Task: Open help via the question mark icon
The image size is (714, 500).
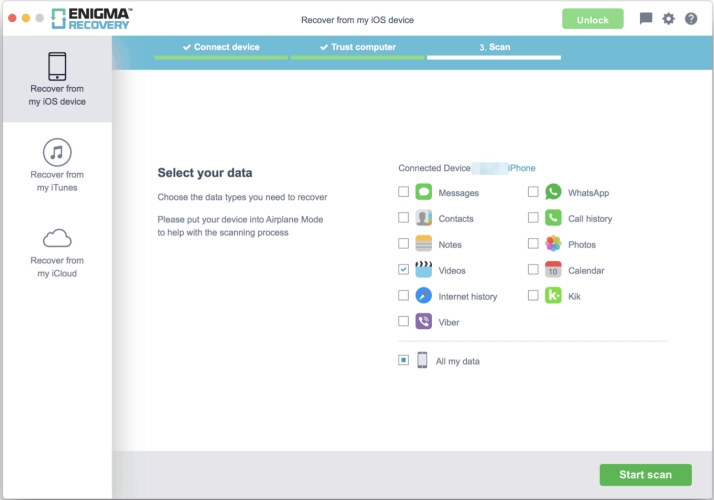Action: click(691, 19)
